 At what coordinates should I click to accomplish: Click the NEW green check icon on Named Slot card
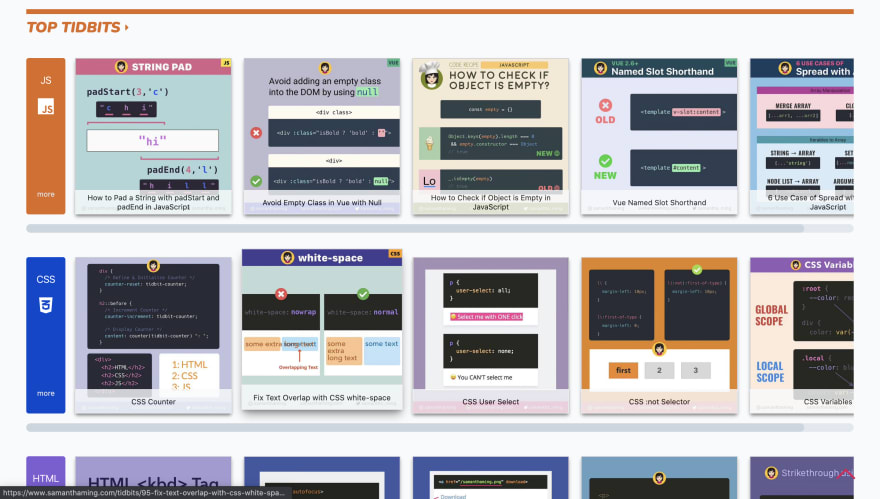605,161
